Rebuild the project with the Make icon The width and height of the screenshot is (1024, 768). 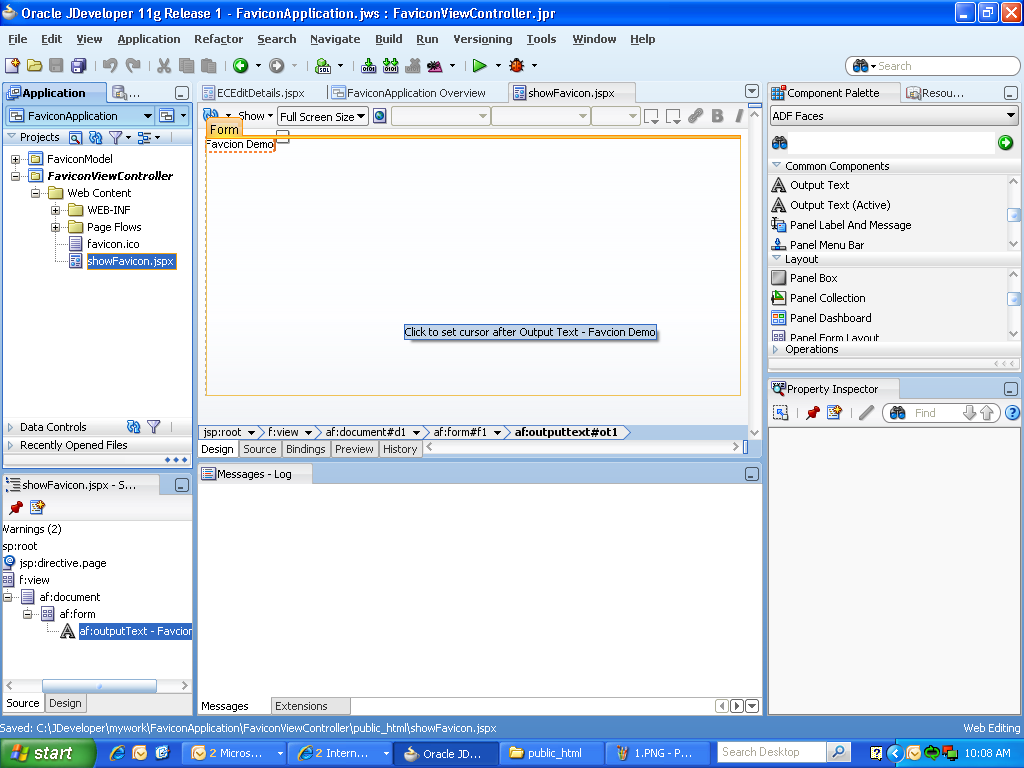click(368, 66)
